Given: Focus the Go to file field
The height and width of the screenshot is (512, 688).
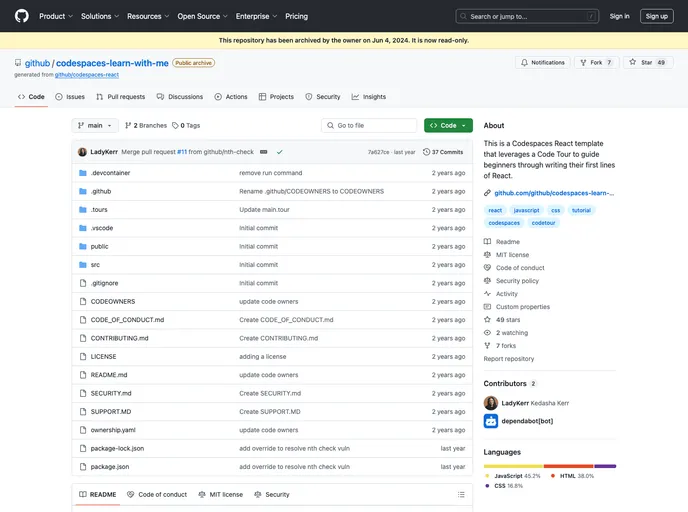Looking at the screenshot, I should [x=369, y=125].
